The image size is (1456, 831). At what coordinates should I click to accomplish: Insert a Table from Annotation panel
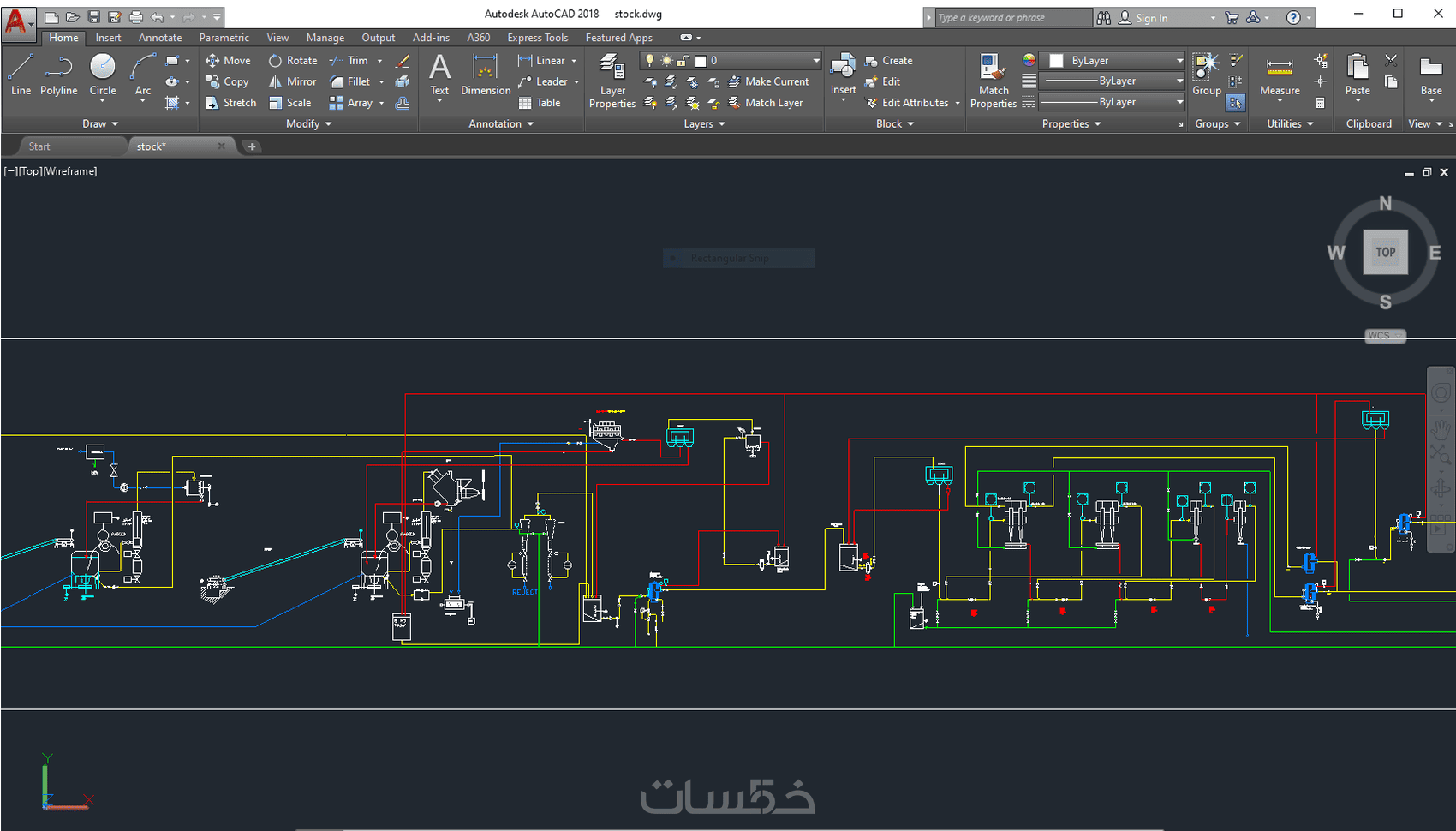(x=540, y=103)
